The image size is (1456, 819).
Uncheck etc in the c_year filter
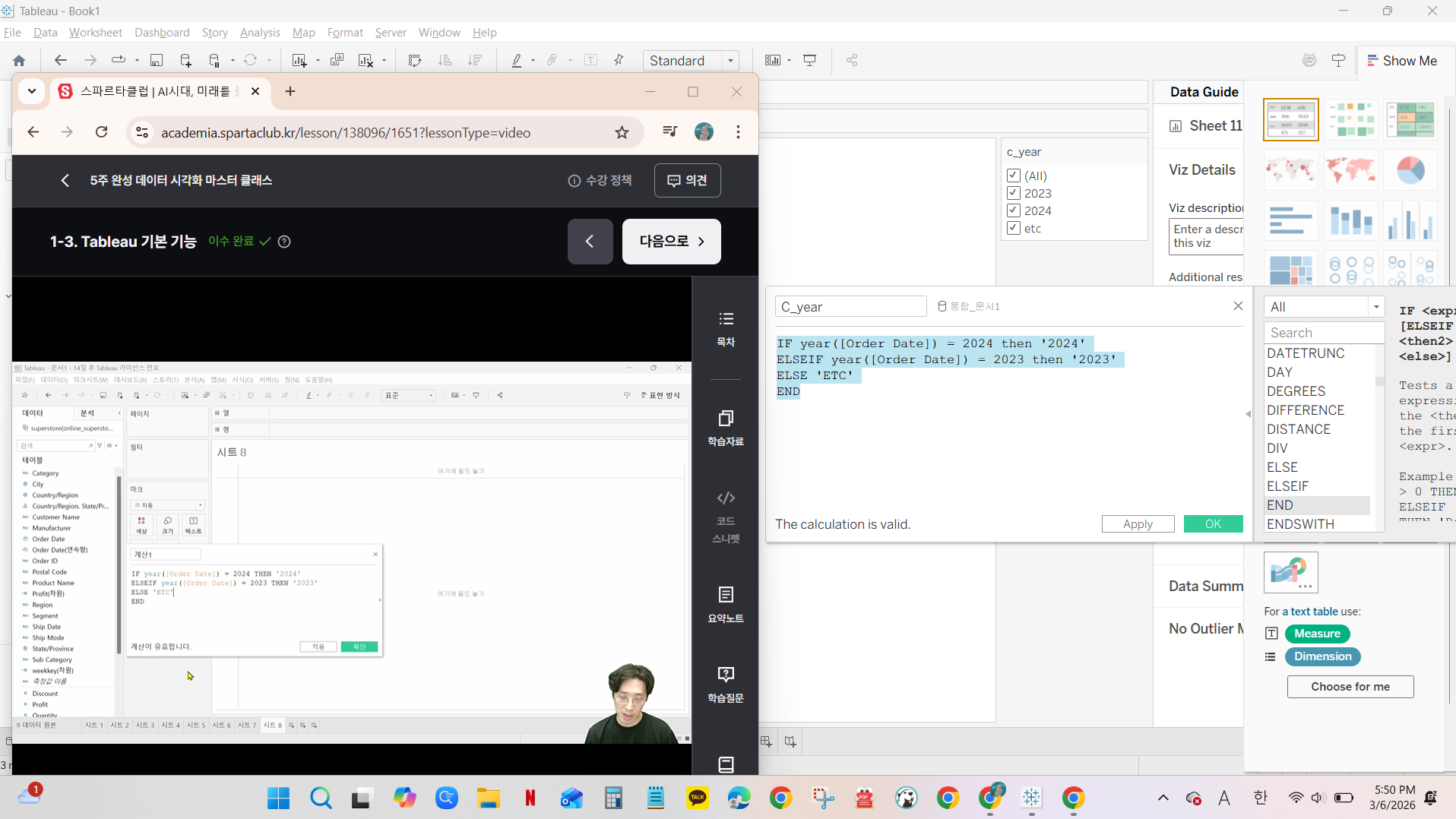(1014, 228)
